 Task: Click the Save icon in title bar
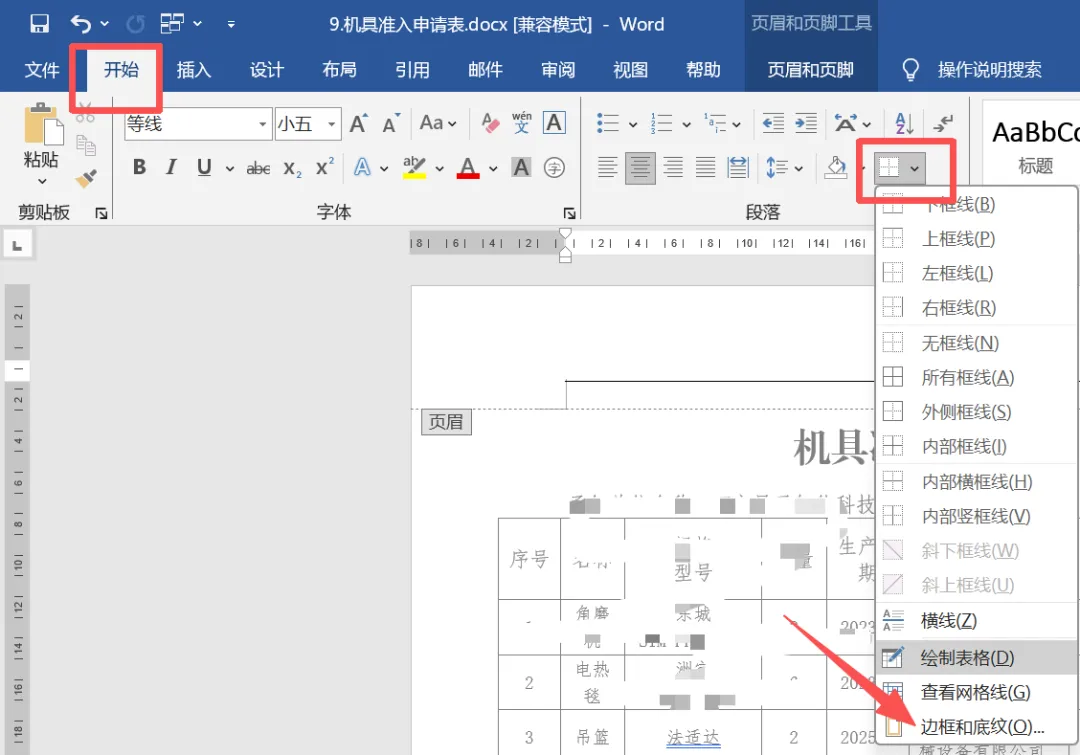point(39,24)
